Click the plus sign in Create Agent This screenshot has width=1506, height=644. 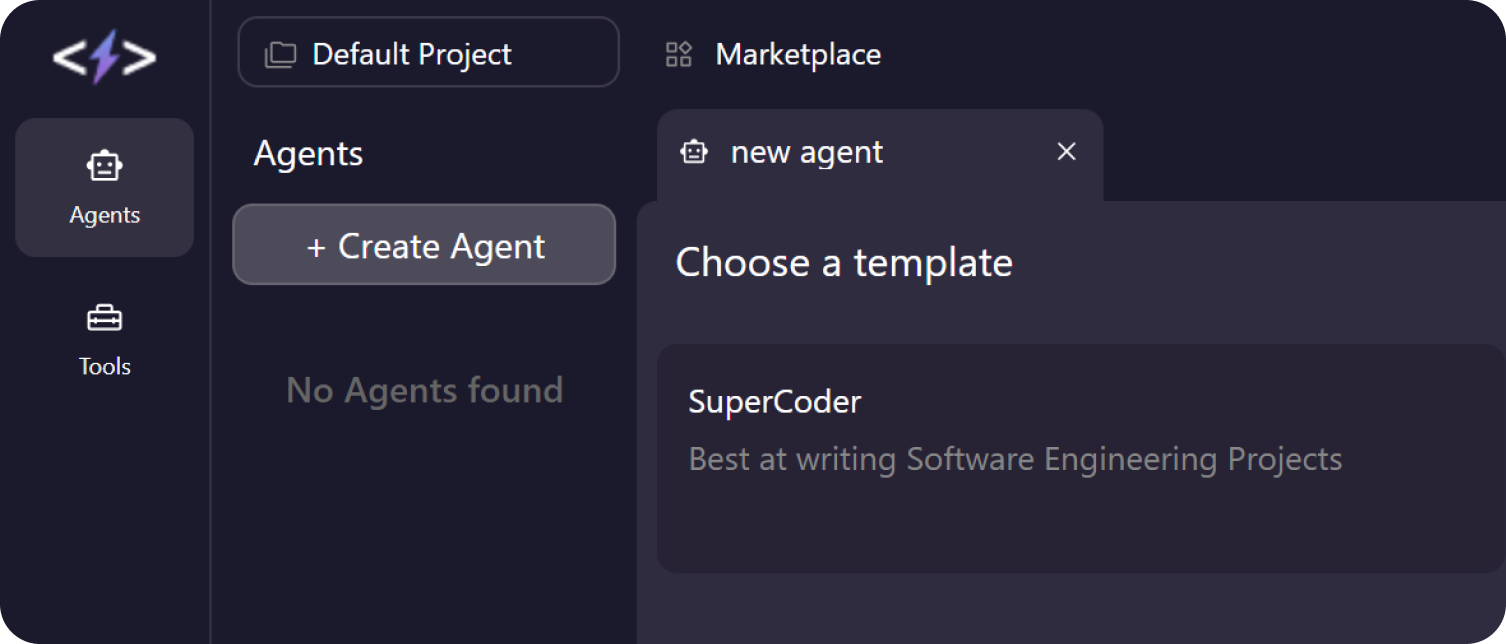coord(316,248)
